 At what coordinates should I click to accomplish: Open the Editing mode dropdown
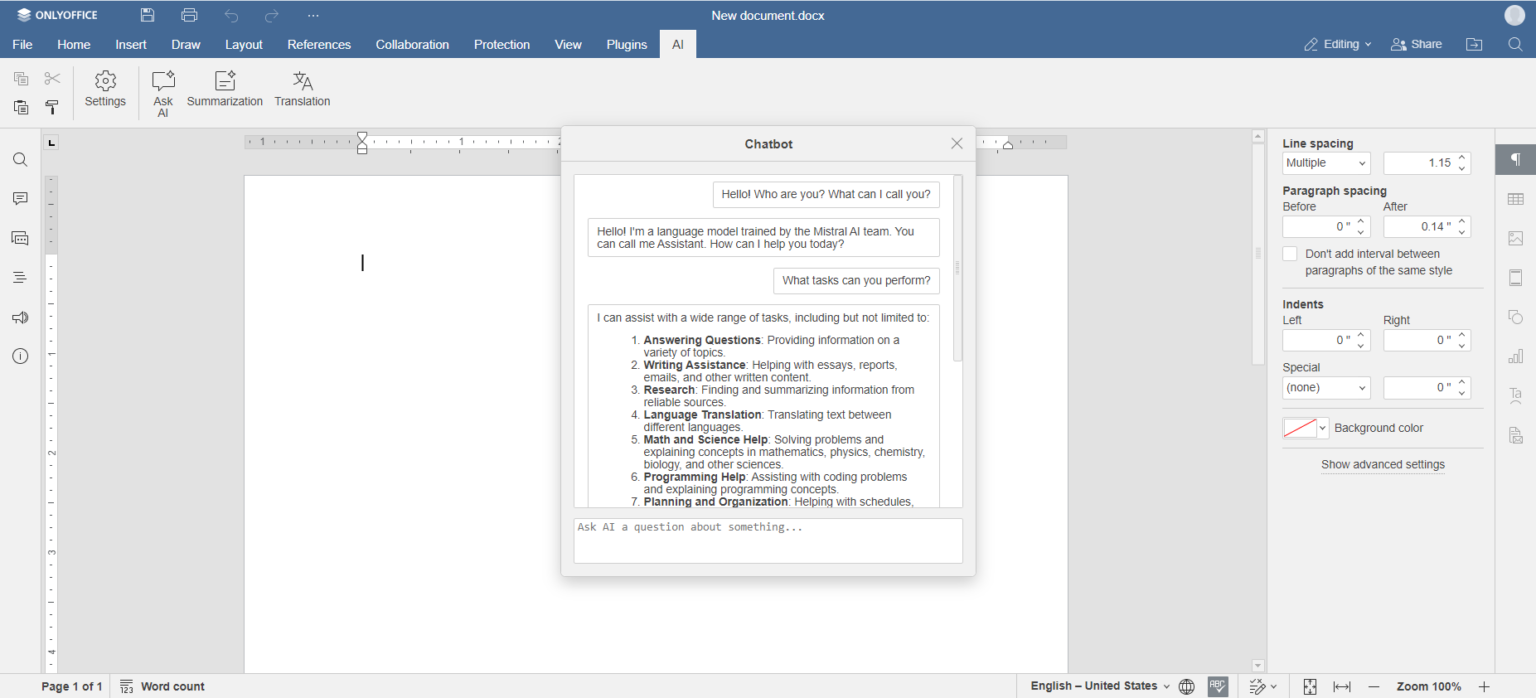coord(1337,44)
